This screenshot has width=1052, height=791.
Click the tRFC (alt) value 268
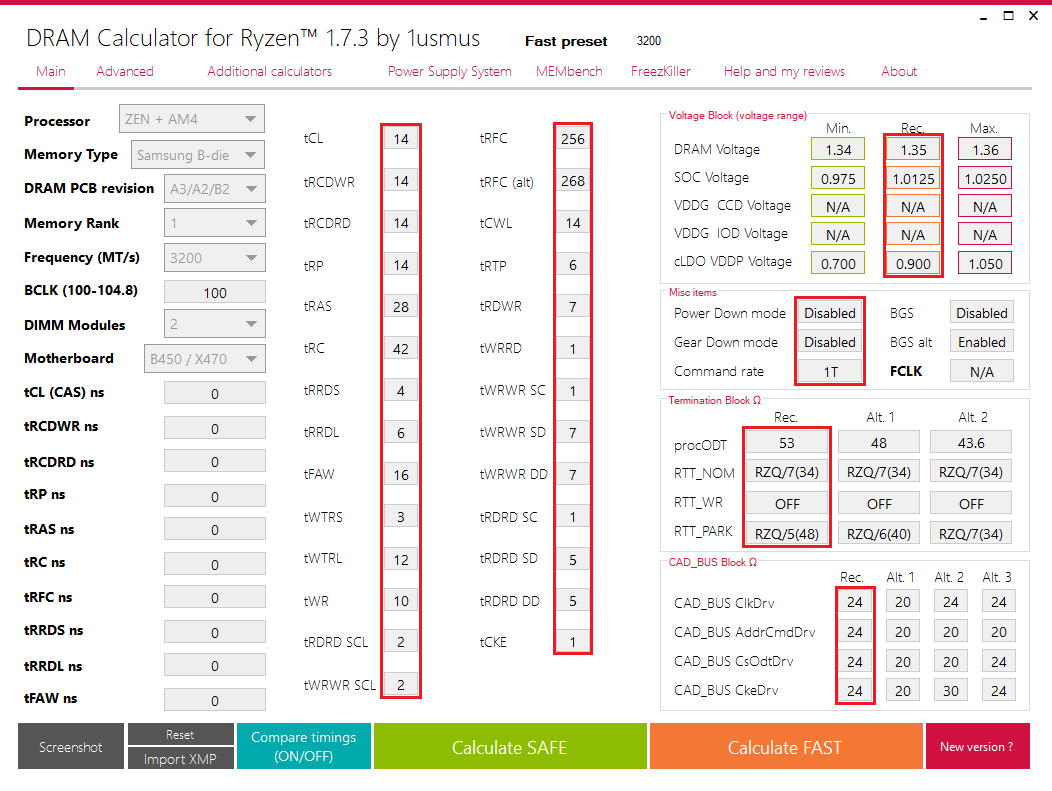572,181
